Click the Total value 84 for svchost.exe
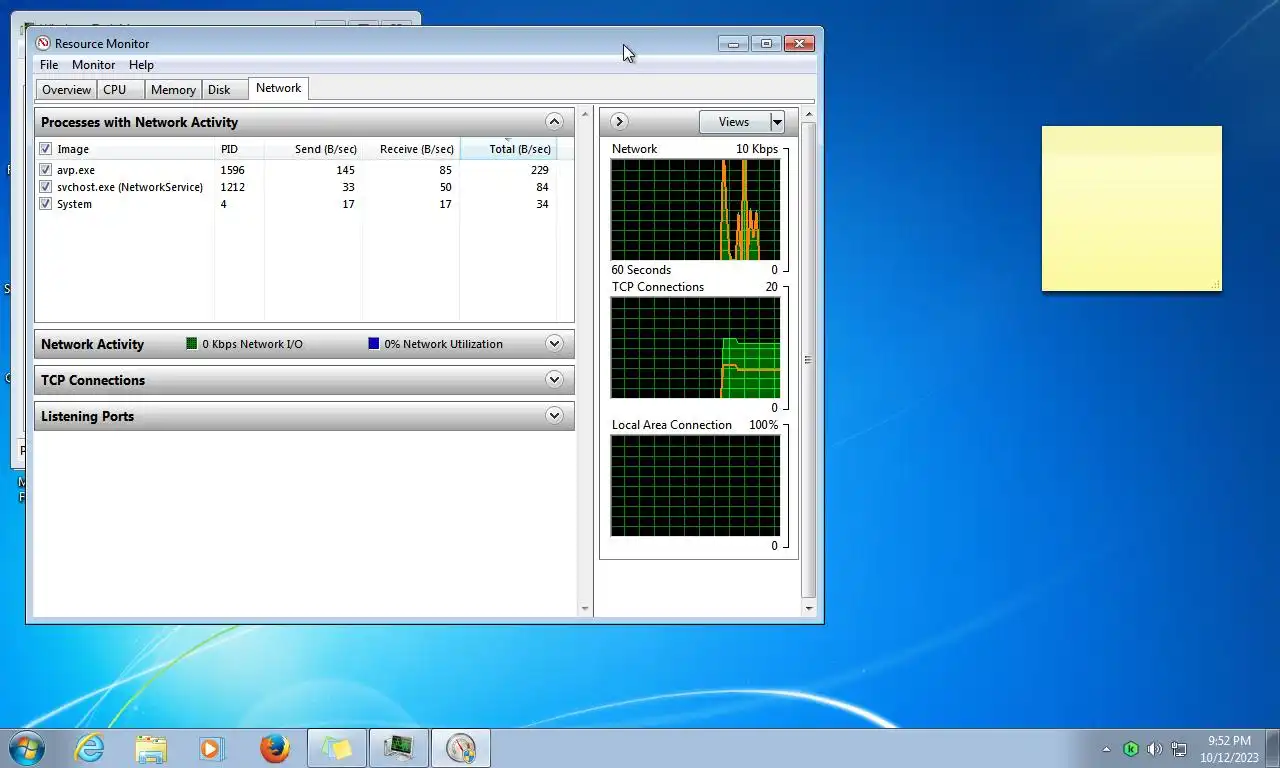Image resolution: width=1280 pixels, height=768 pixels. pyautogui.click(x=542, y=187)
